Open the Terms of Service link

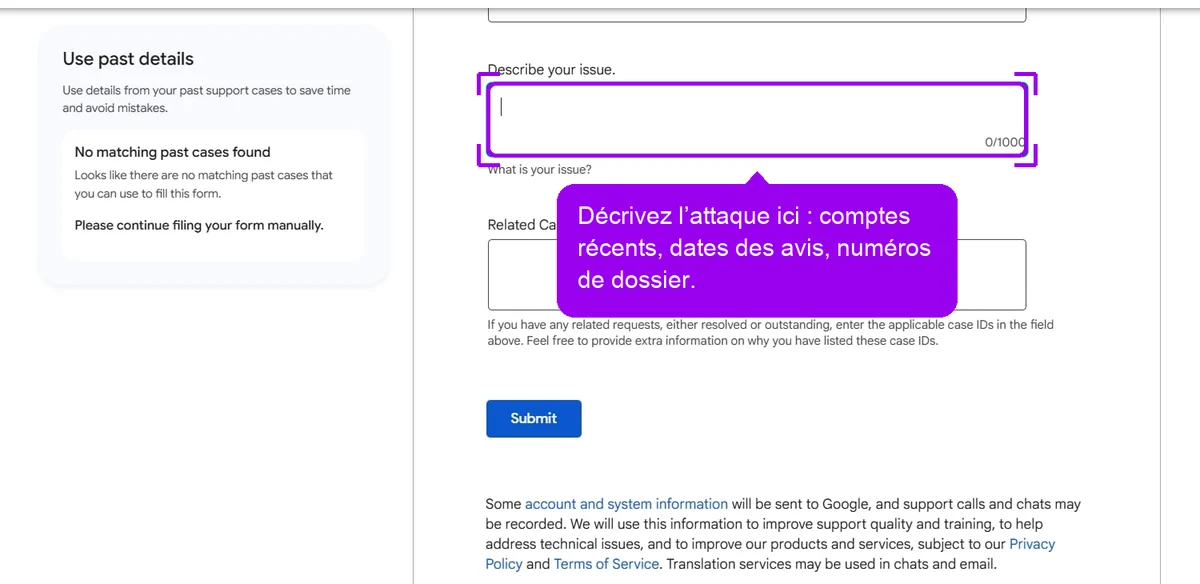[606, 564]
